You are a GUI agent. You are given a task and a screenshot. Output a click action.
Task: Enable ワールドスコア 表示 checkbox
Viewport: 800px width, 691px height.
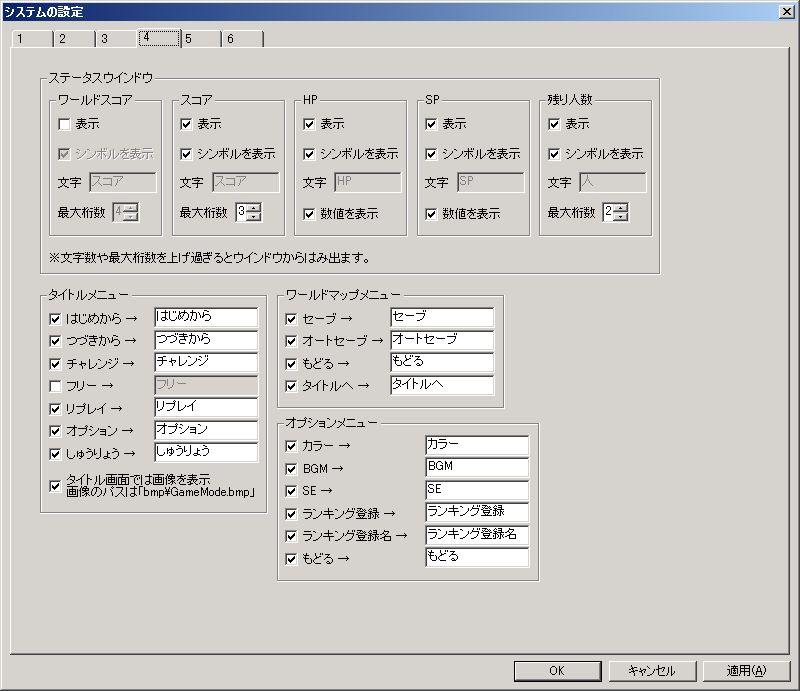click(64, 124)
